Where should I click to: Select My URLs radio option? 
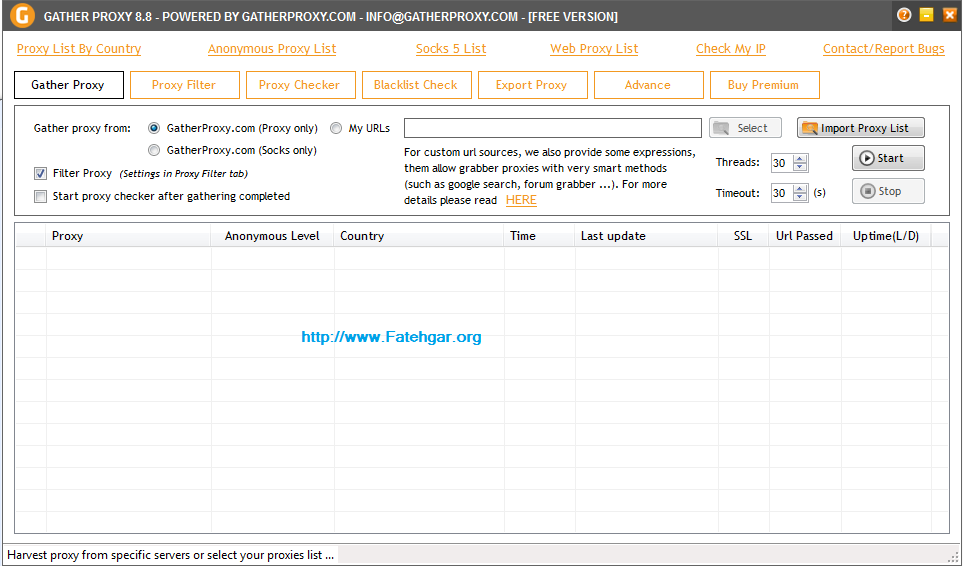pos(336,128)
